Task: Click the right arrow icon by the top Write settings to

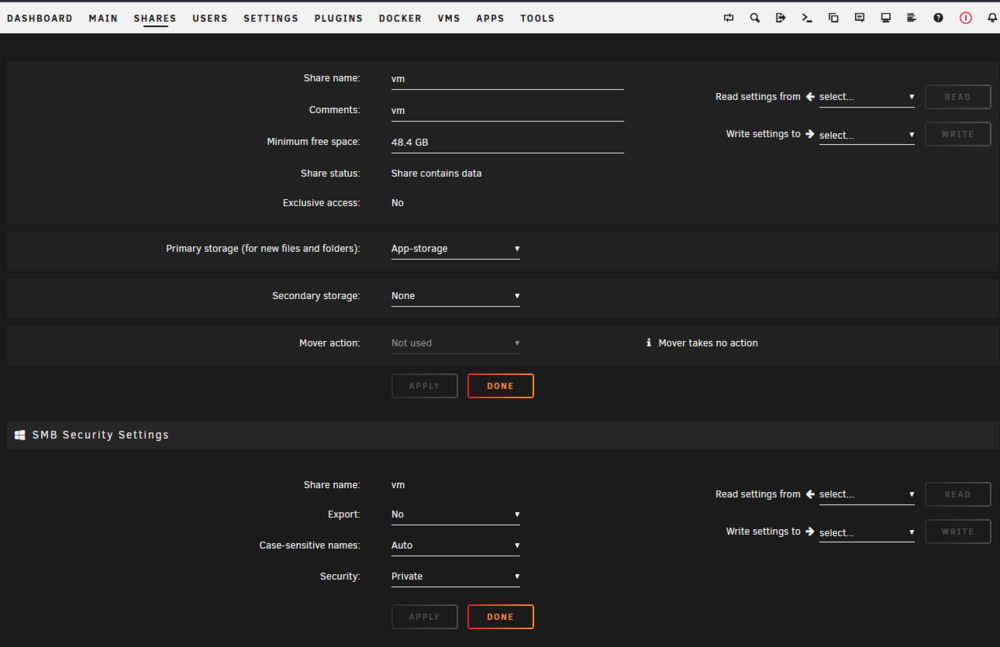Action: coord(810,133)
